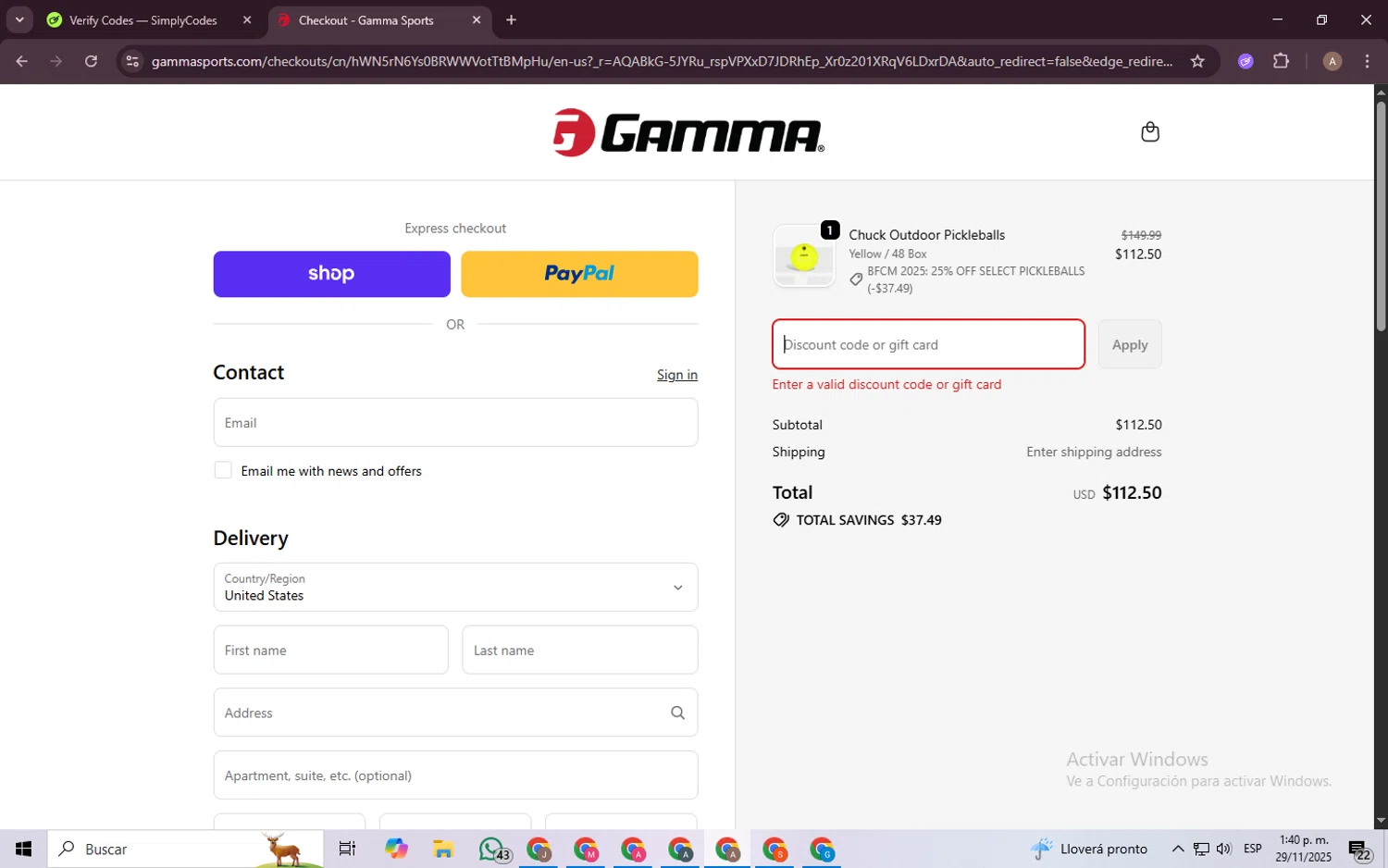1388x868 pixels.
Task: Pay with Shop Pay express button
Action: click(x=331, y=274)
